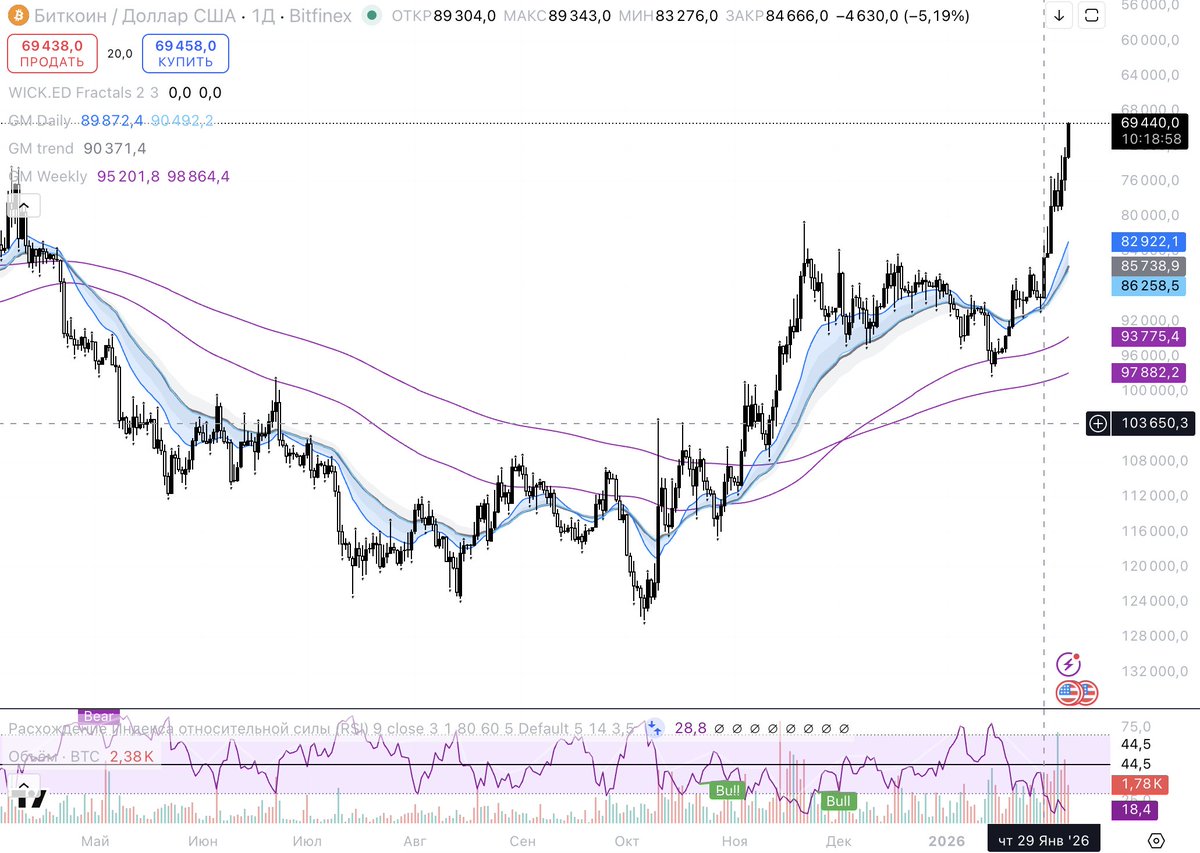Tap the Дек label on the time axis

pos(838,841)
